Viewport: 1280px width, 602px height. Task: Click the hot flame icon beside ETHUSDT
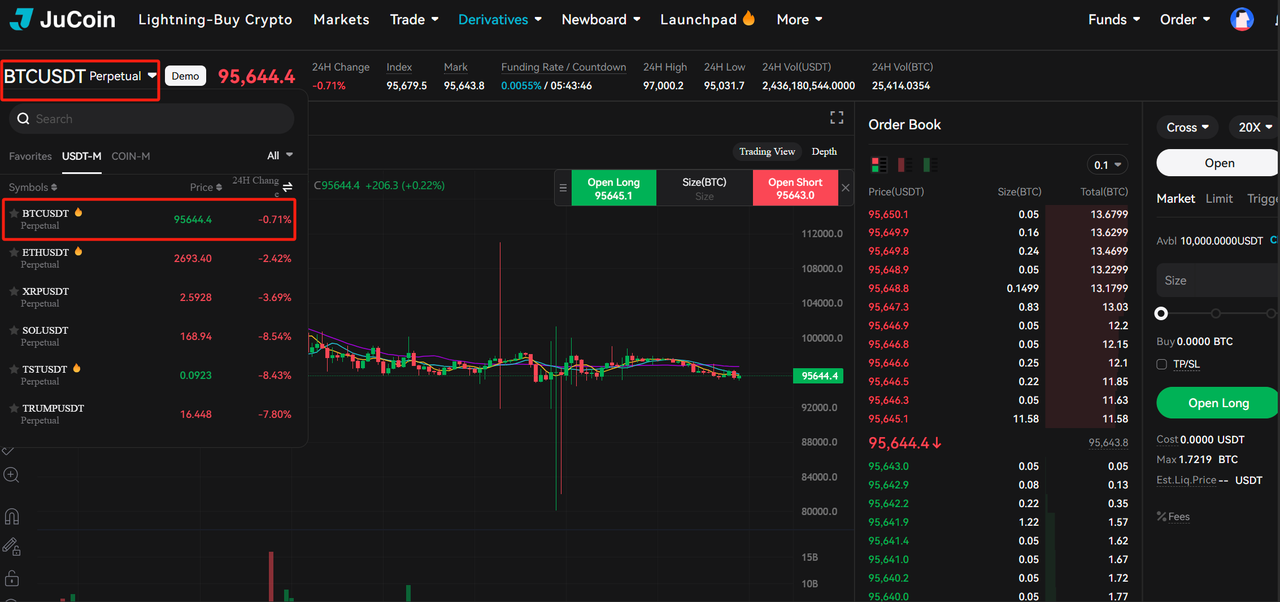tap(78, 252)
